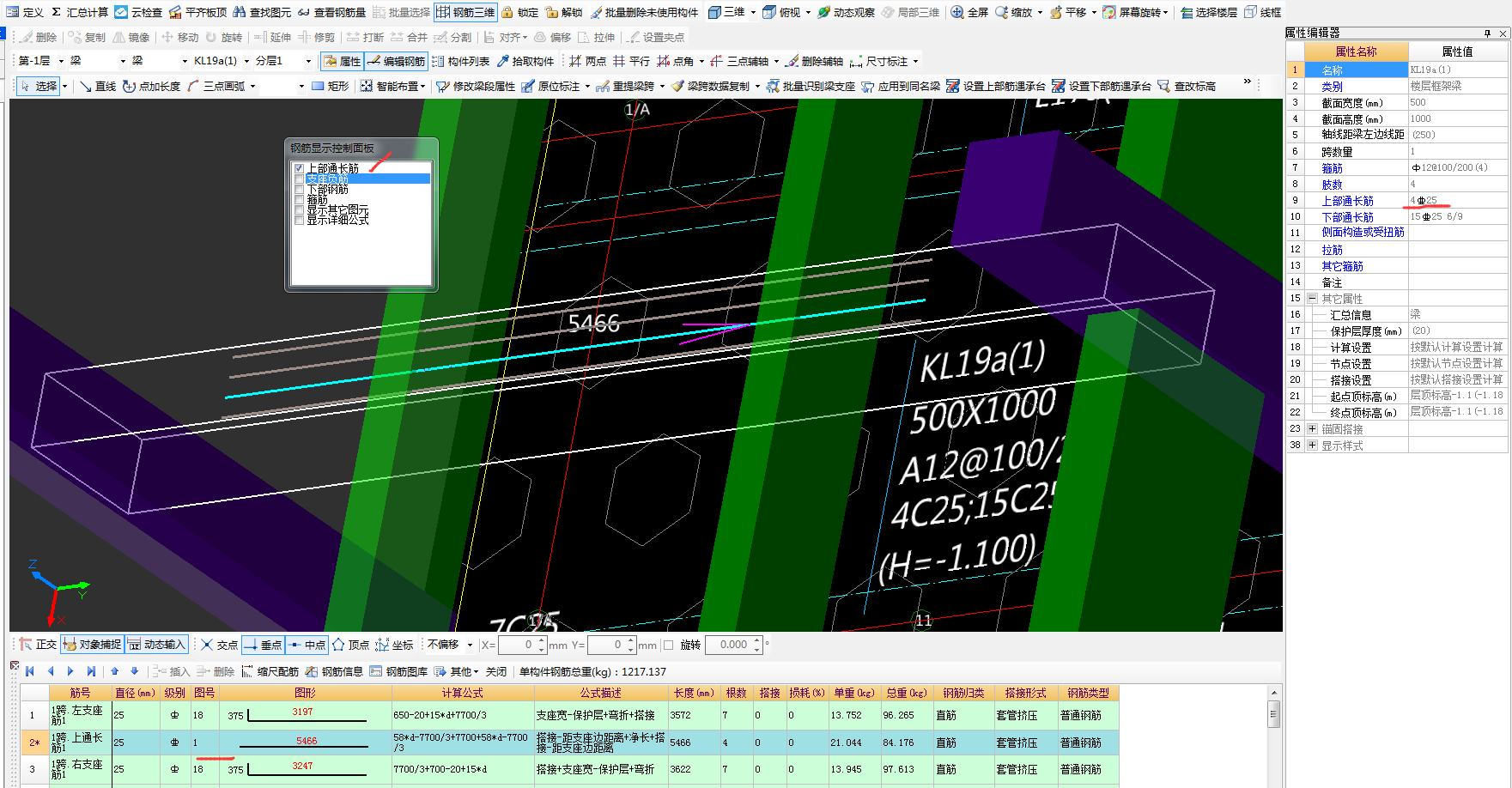Select the 旋转 rotate edit tool
The height and width of the screenshot is (788, 1512).
point(224,37)
